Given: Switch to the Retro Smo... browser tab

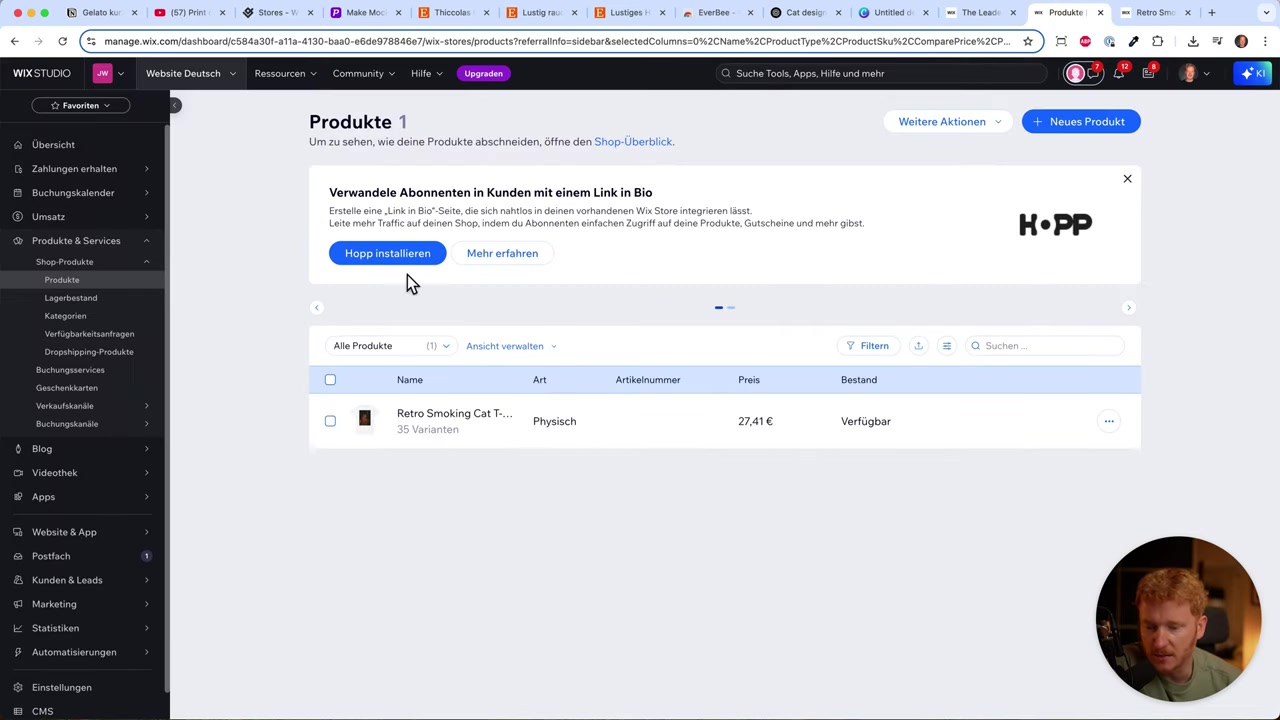Looking at the screenshot, I should 1155,12.
